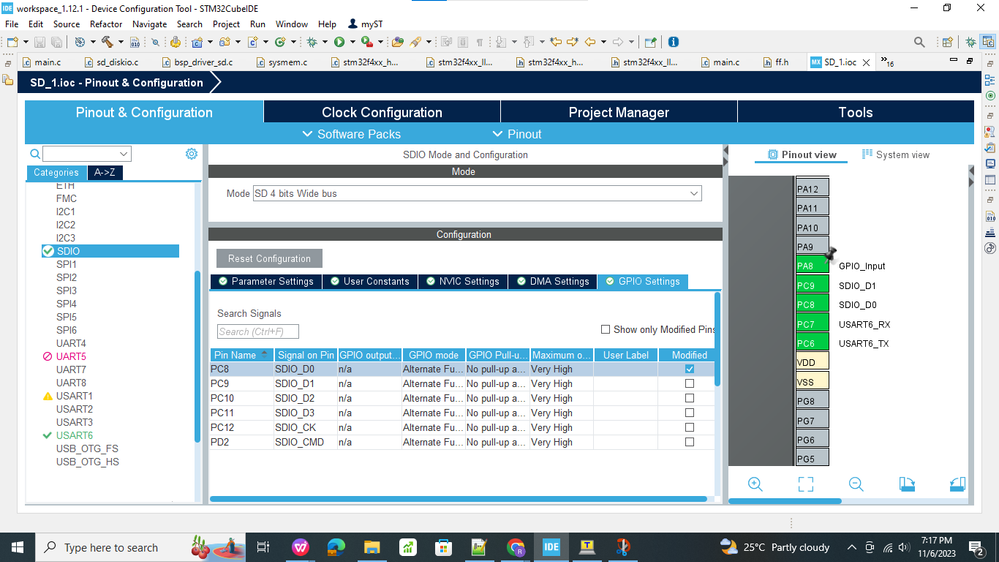This screenshot has width=999, height=562.
Task: Click the Zoom out pinout icon
Action: pos(856,484)
